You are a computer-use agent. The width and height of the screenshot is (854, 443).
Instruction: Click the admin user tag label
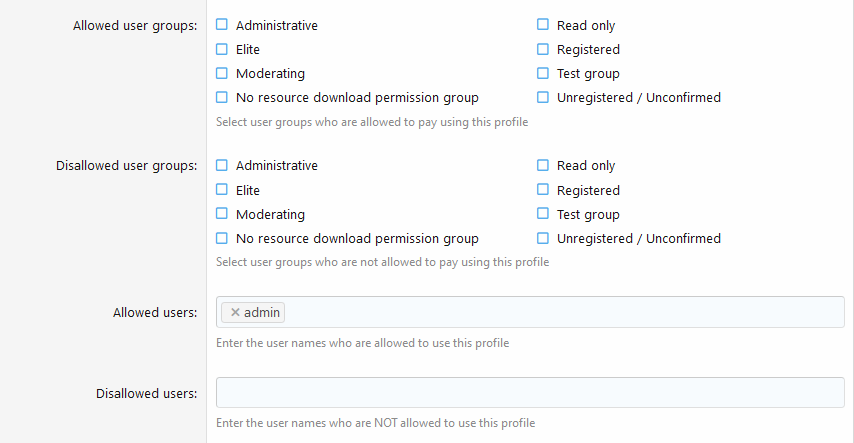[x=262, y=313]
